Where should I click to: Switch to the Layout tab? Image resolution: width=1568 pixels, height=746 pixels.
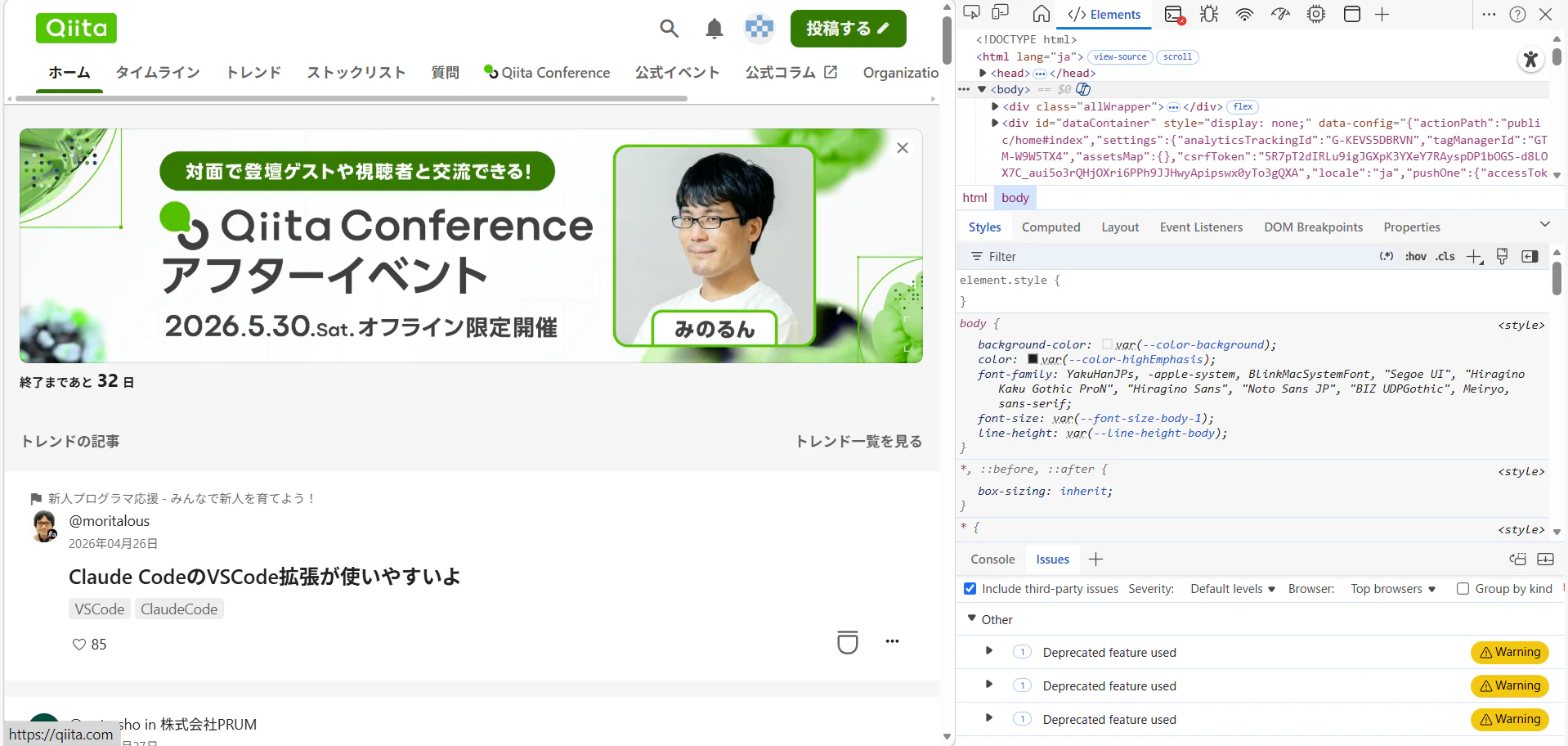1119,227
